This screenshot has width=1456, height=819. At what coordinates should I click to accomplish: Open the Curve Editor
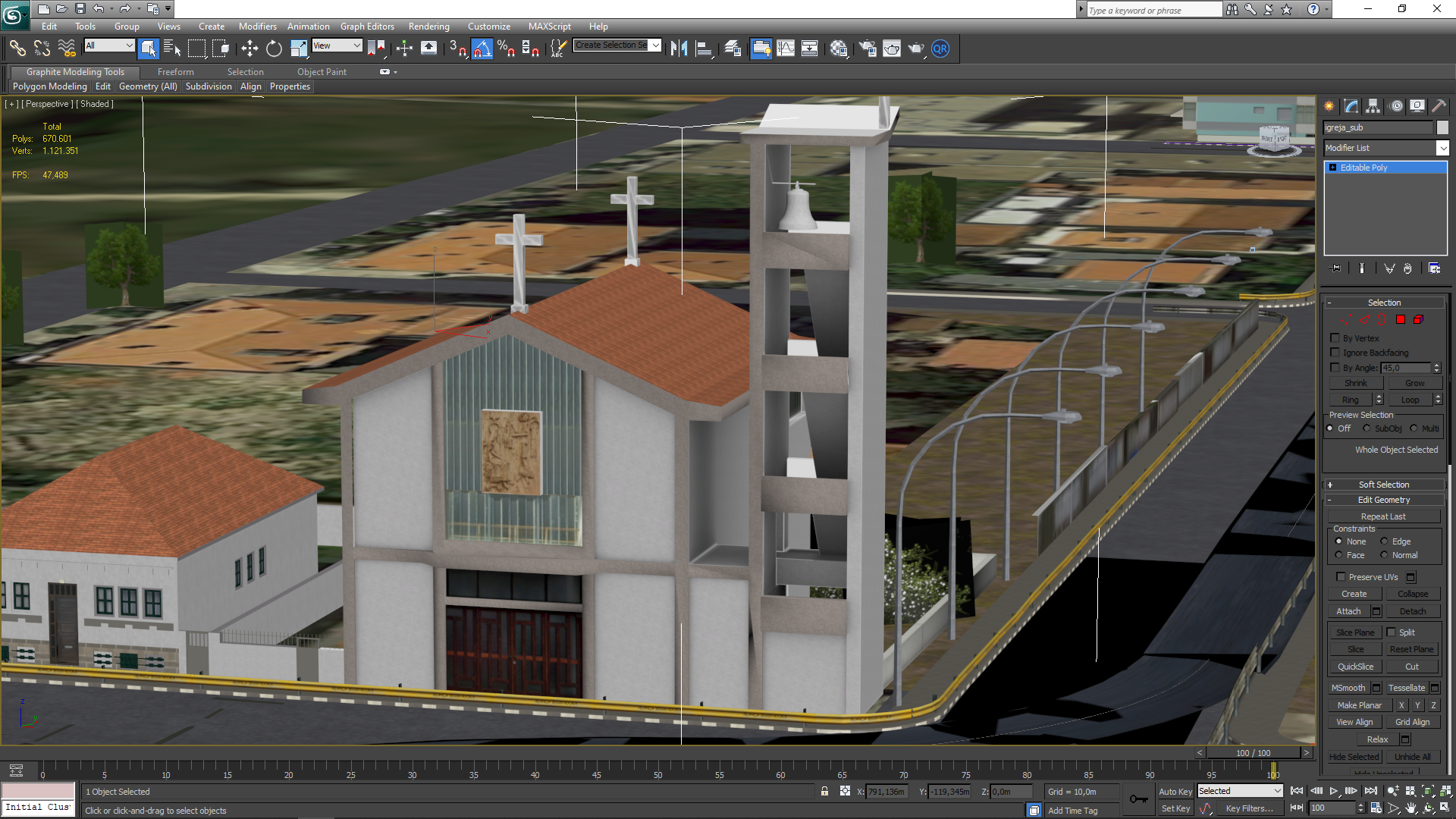click(x=786, y=49)
